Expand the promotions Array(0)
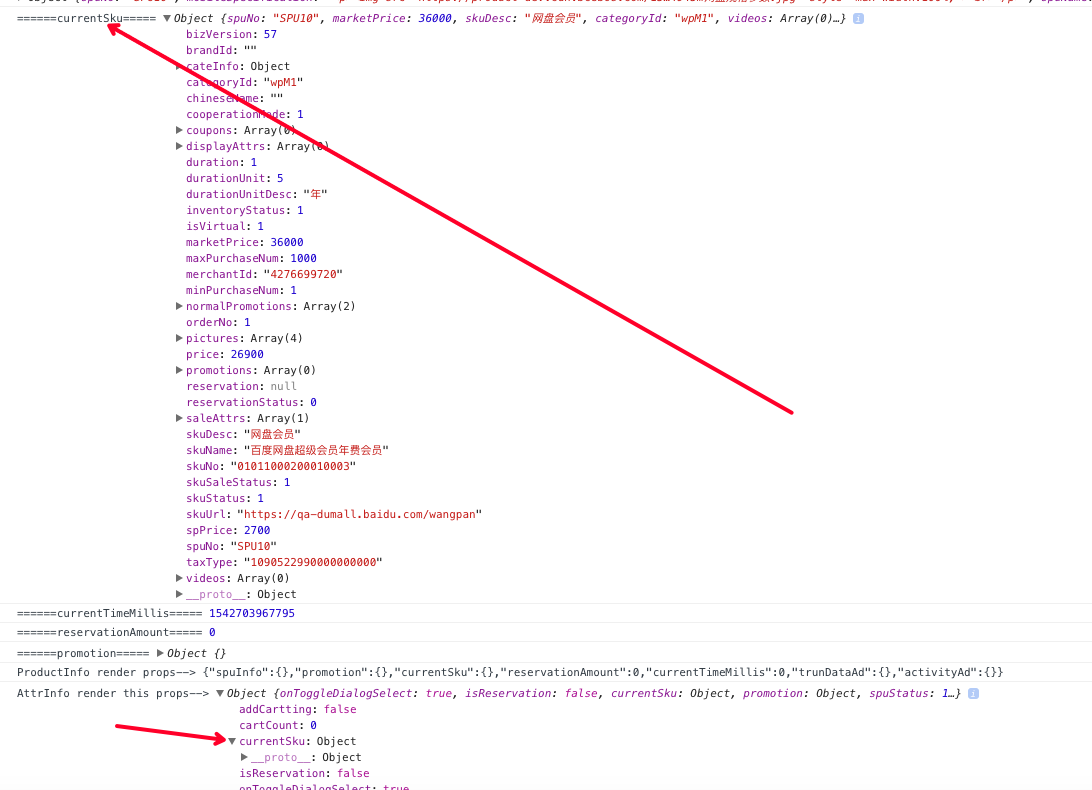 [x=179, y=370]
